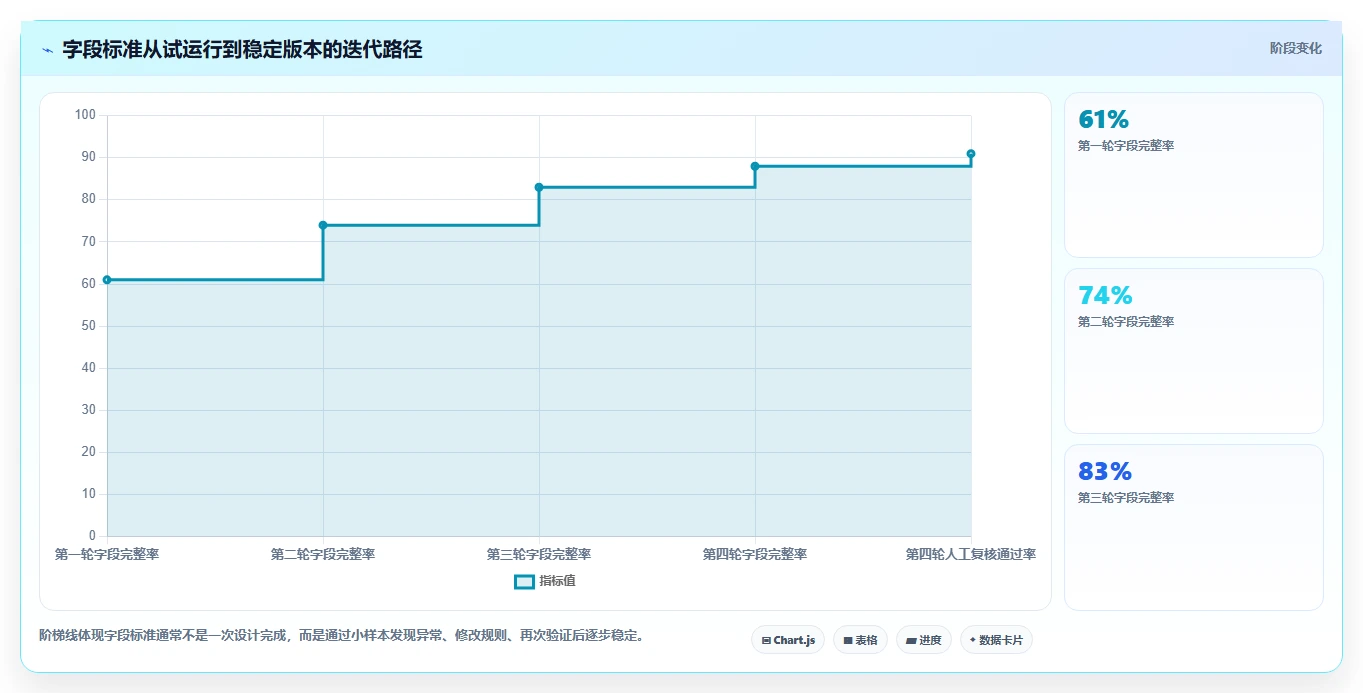Click the y-axis value 80

click(89, 199)
